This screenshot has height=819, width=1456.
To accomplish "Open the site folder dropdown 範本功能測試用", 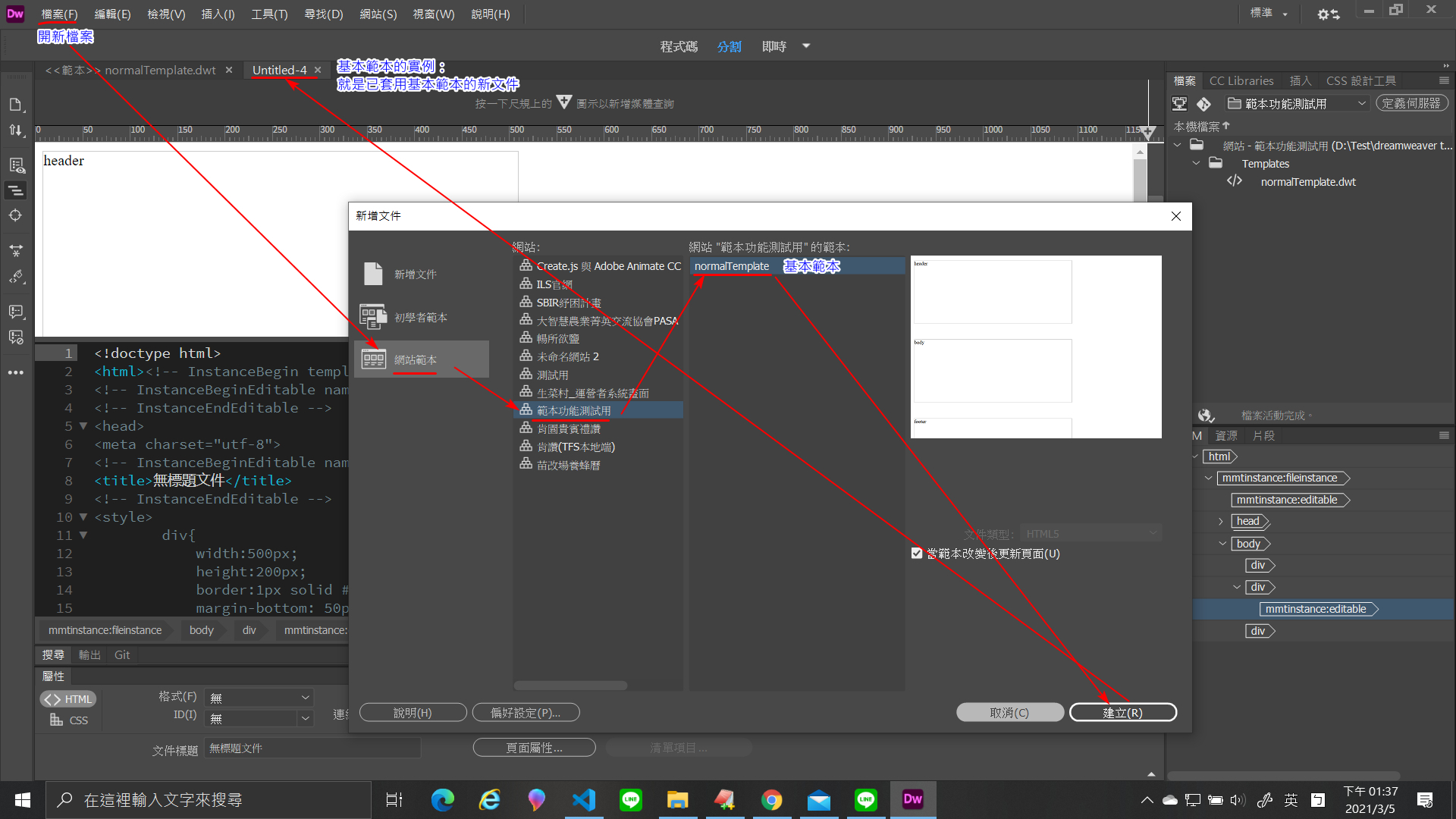I will click(1297, 103).
